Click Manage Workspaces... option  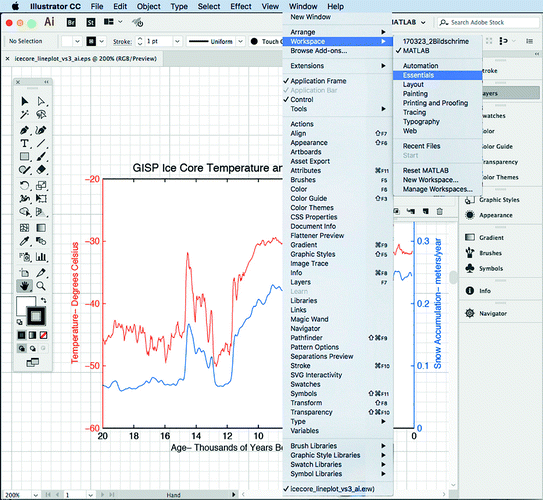pyautogui.click(x=438, y=189)
